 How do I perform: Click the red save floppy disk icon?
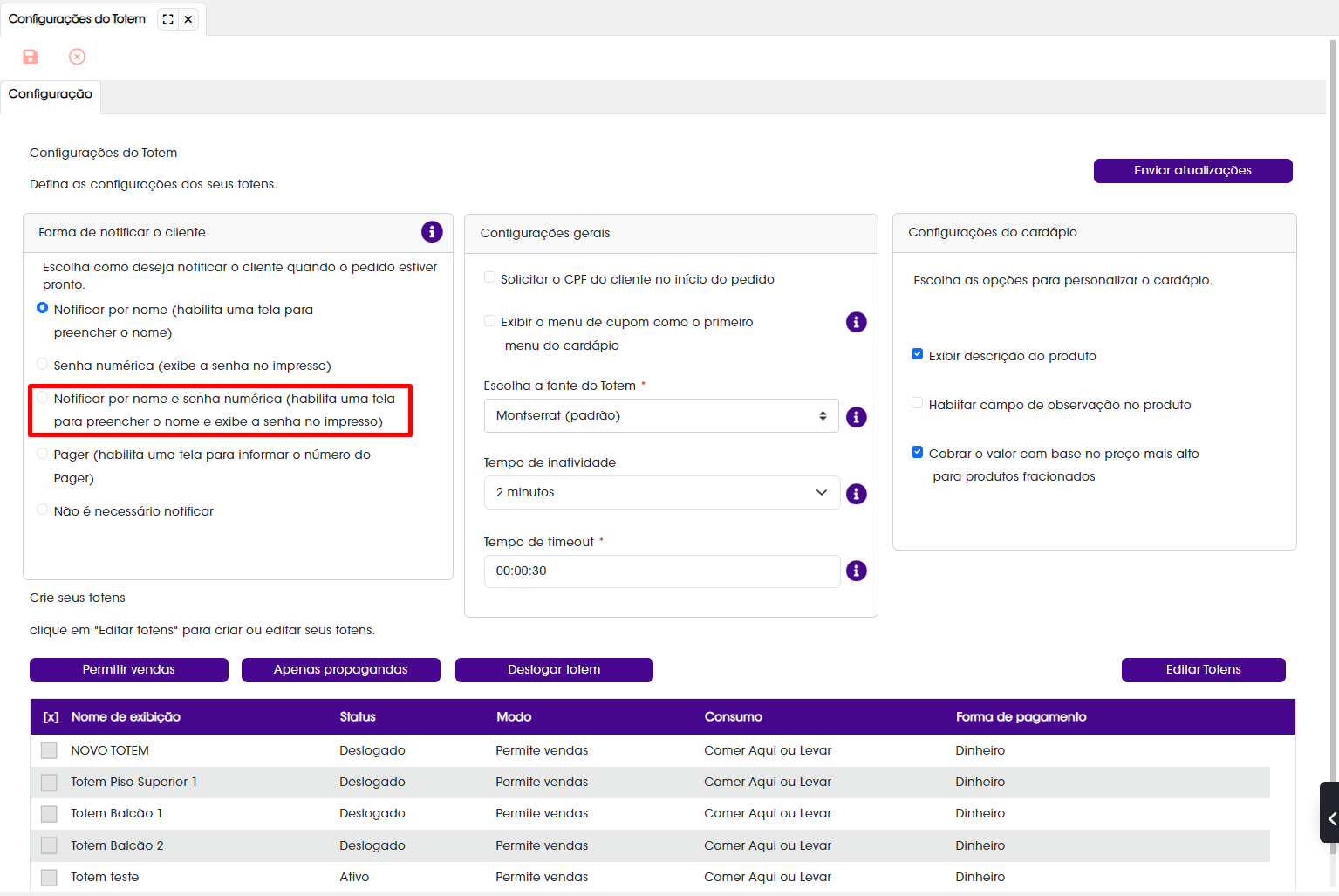(x=31, y=57)
